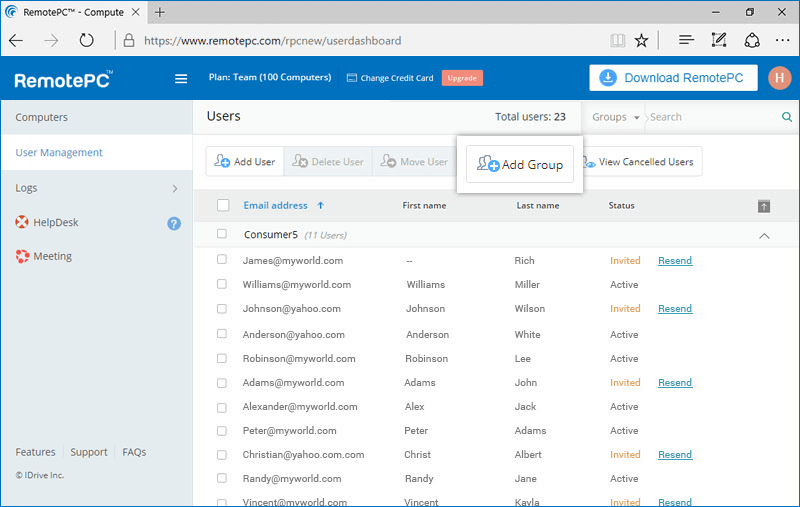Click the Total users: 23 text

click(530, 117)
